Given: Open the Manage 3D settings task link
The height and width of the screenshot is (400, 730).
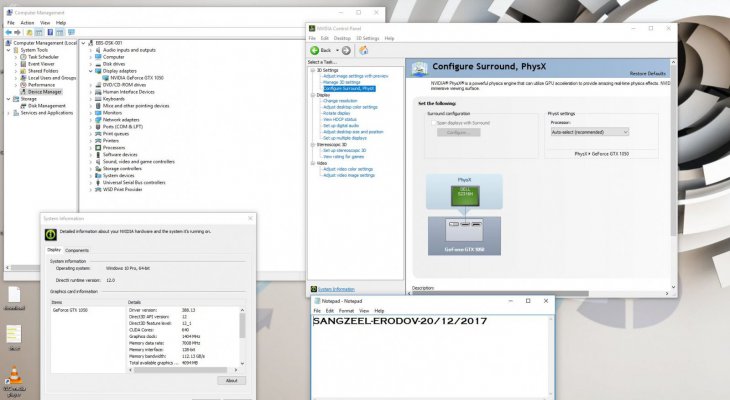Looking at the screenshot, I should coord(342,82).
